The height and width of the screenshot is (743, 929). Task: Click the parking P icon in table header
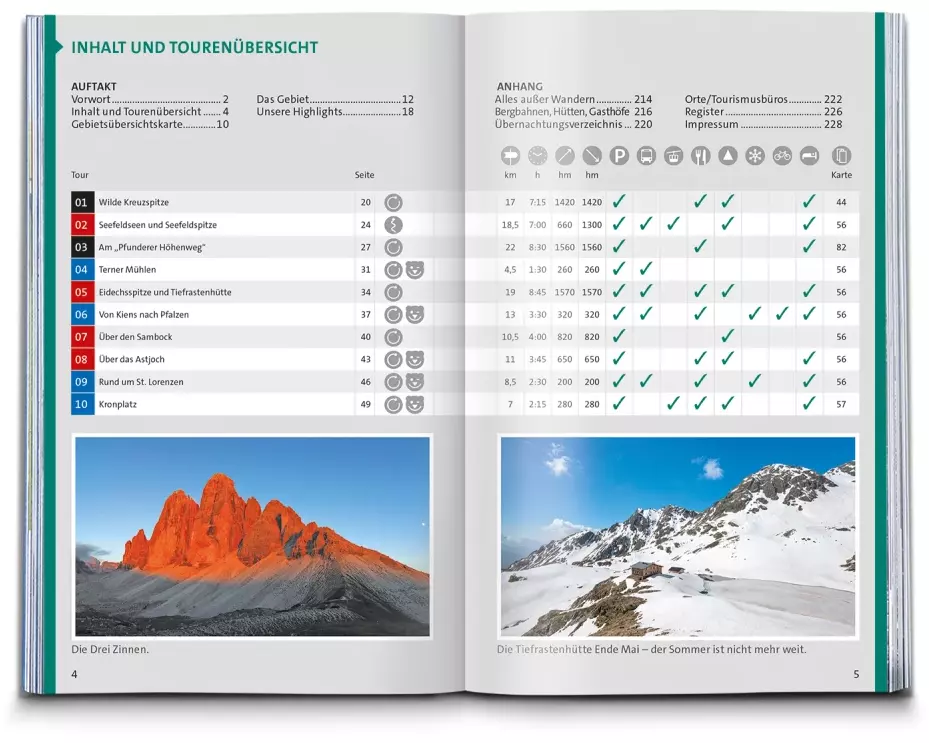tap(619, 156)
